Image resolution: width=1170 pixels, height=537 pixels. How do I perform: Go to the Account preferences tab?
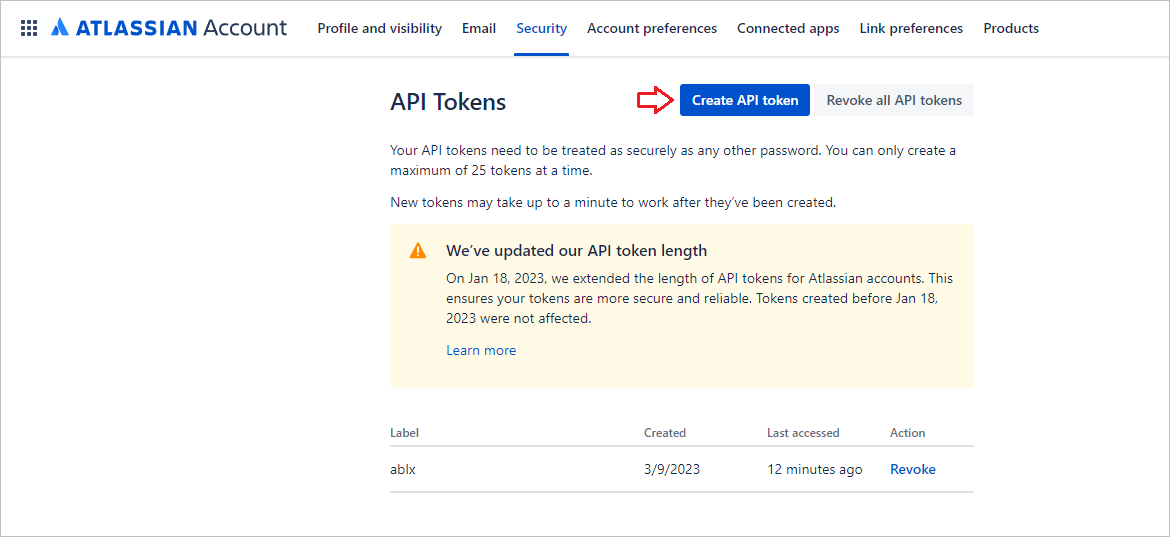pyautogui.click(x=652, y=28)
